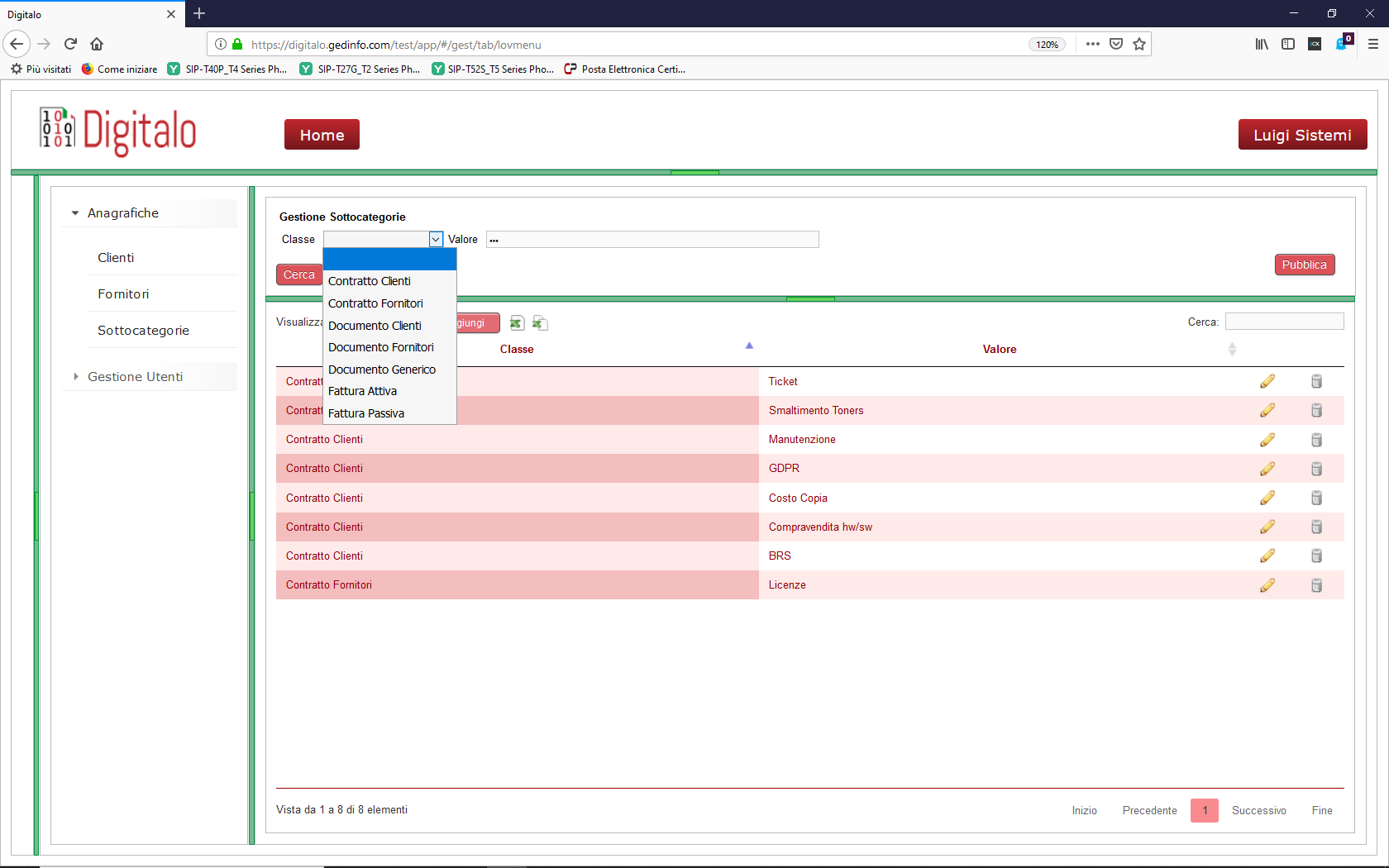Choose Documento Clienti option

[x=389, y=326]
